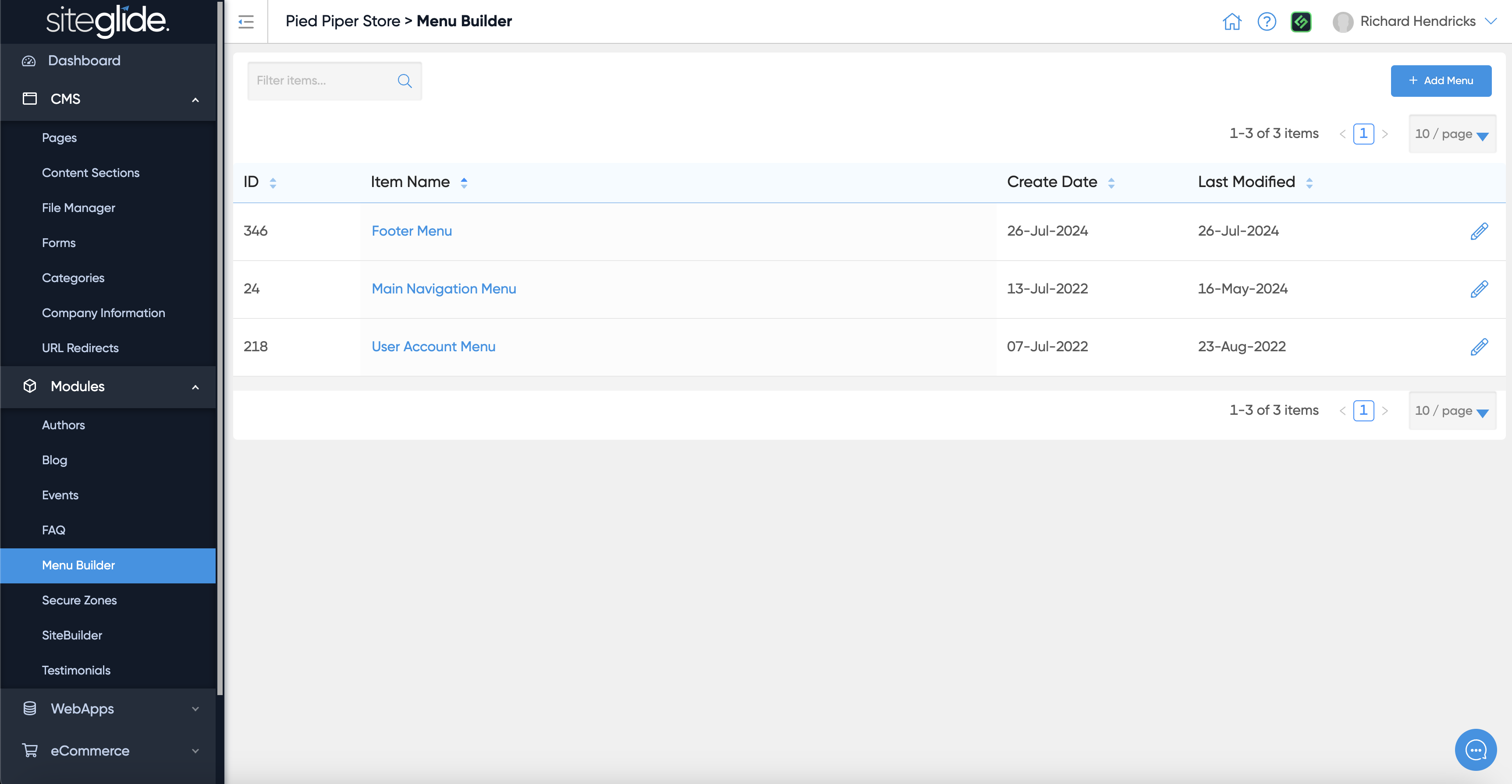Image resolution: width=1512 pixels, height=784 pixels.
Task: Open the Secure Zones menu item
Action: pyautogui.click(x=79, y=600)
